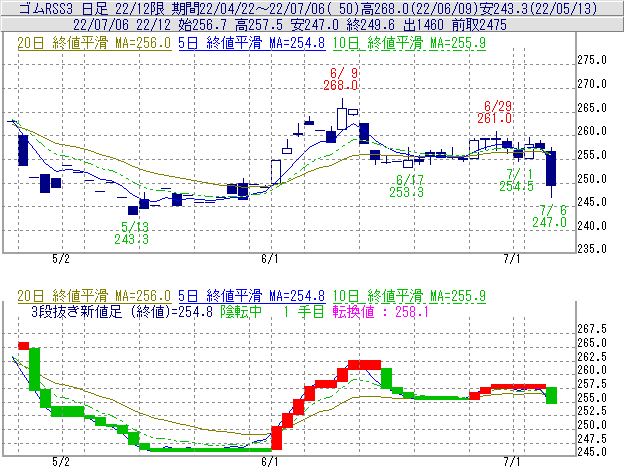The image size is (624, 475).
Task: Click the 3段抜き新値足 (終値)=254.8 label
Action: tap(122, 311)
